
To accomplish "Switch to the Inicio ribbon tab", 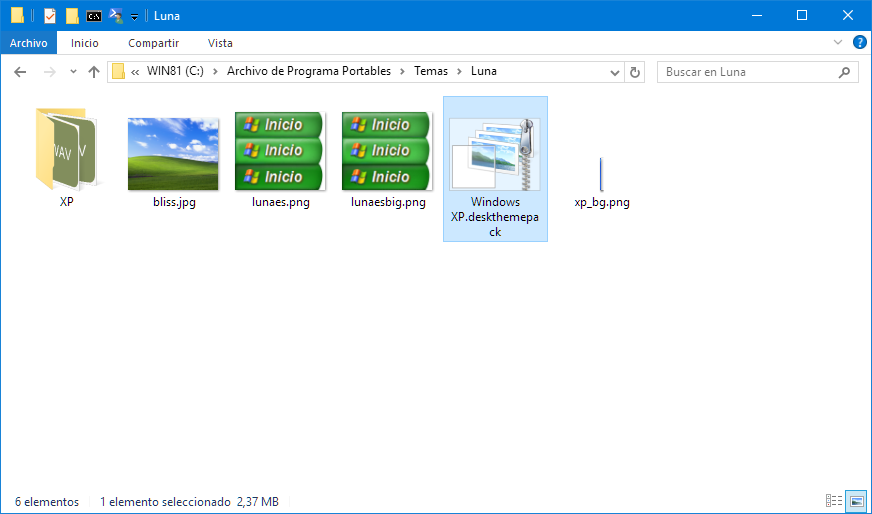I will pyautogui.click(x=85, y=43).
